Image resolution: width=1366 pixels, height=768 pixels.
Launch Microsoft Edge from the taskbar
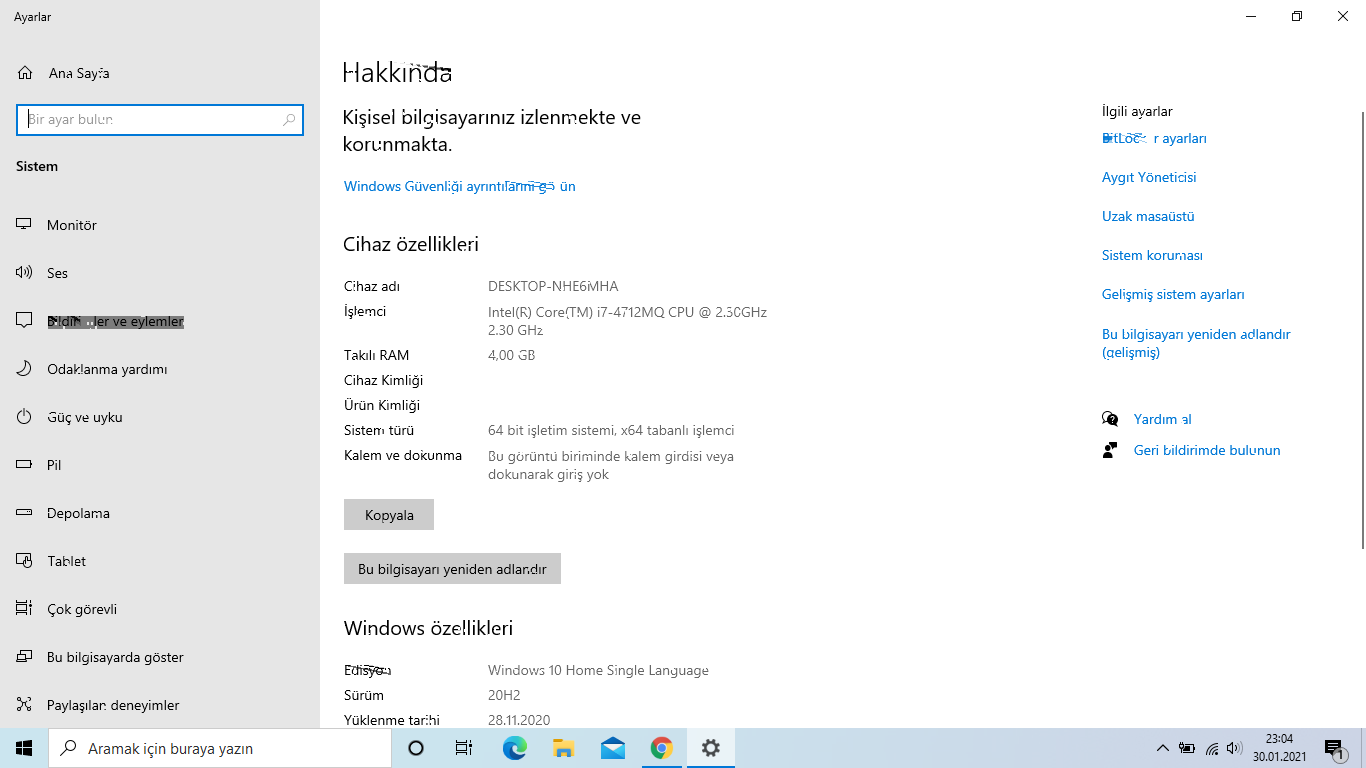(514, 748)
